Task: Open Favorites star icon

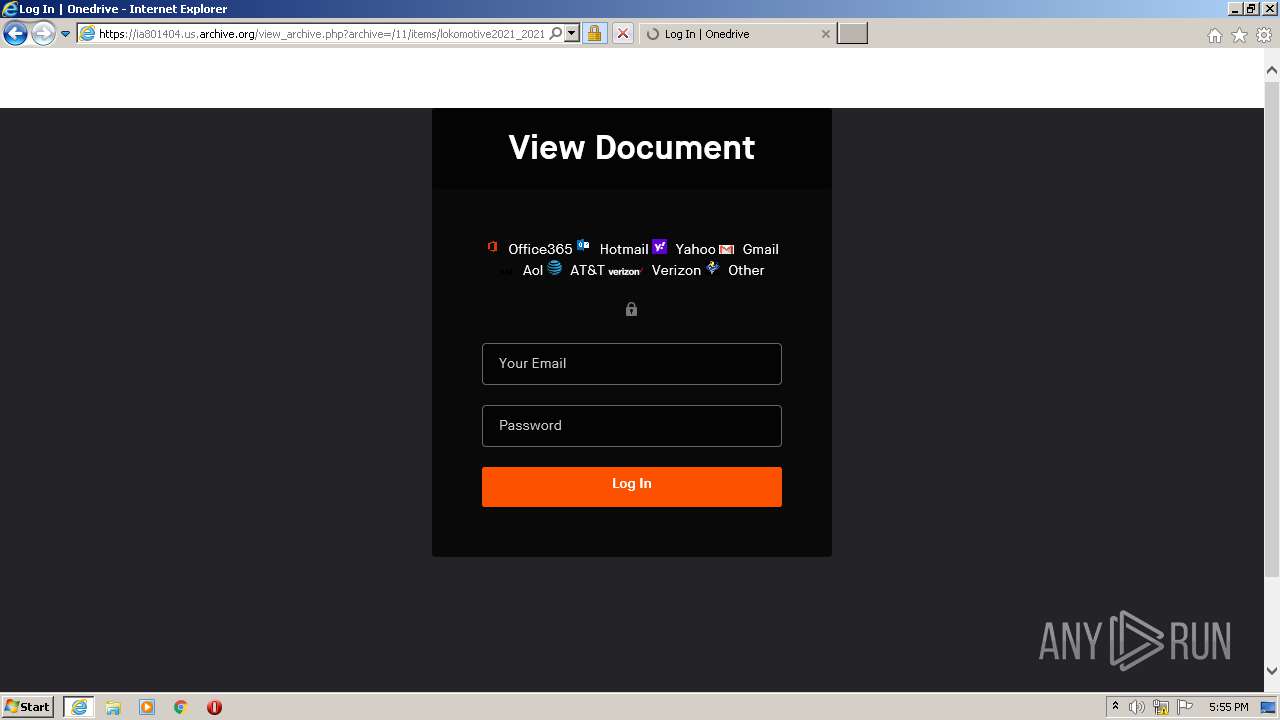Action: pos(1239,35)
